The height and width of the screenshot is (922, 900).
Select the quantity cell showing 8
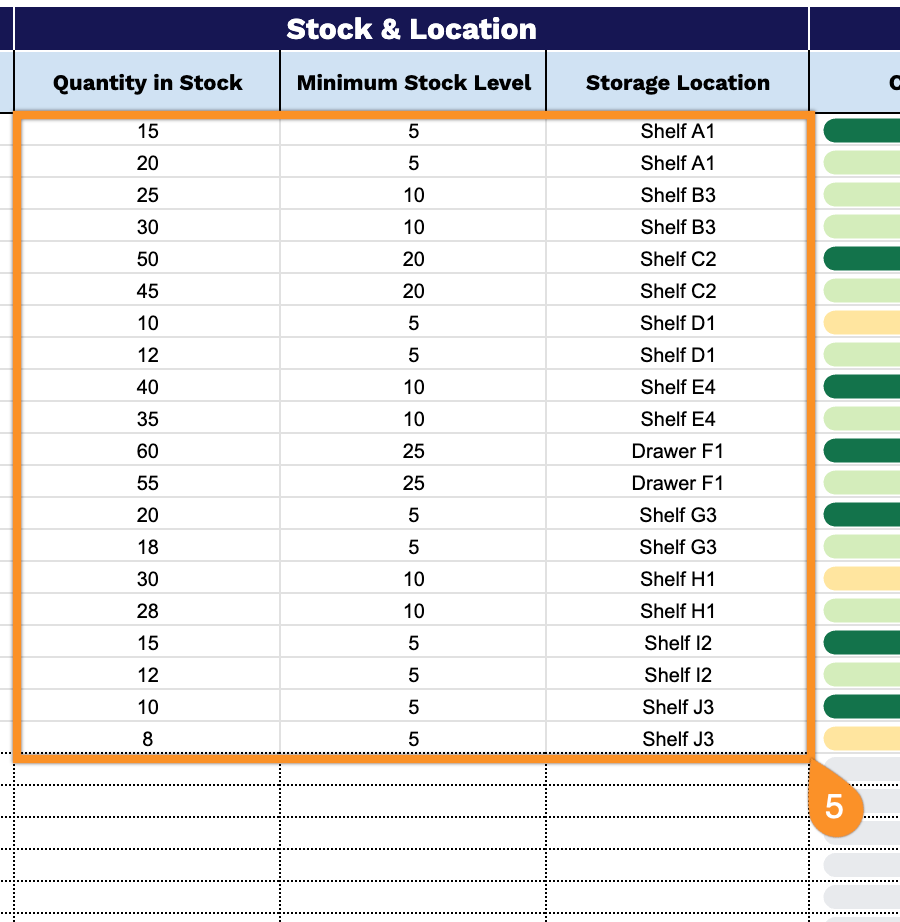click(x=147, y=739)
